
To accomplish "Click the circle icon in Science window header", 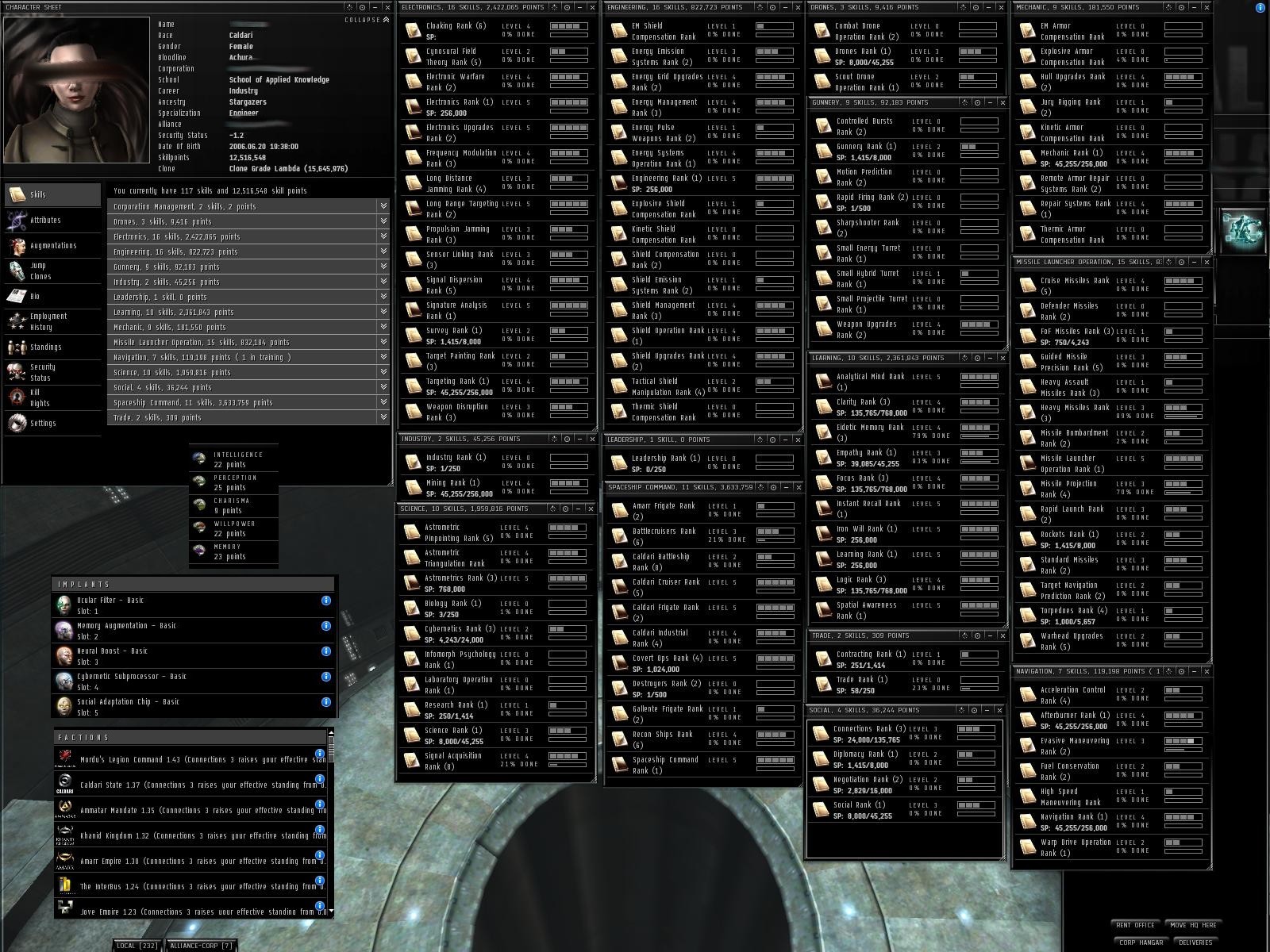I will point(565,509).
